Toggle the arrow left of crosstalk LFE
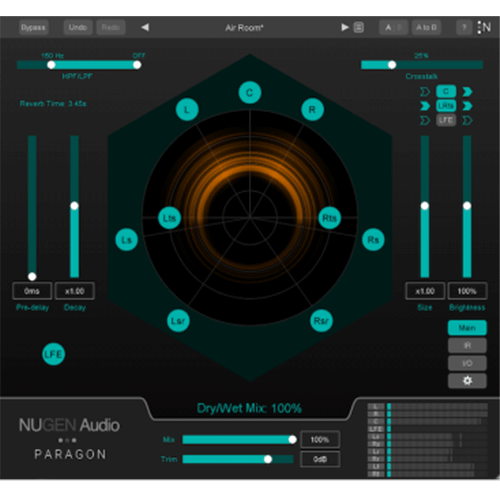The height and width of the screenshot is (500, 500). coord(425,120)
